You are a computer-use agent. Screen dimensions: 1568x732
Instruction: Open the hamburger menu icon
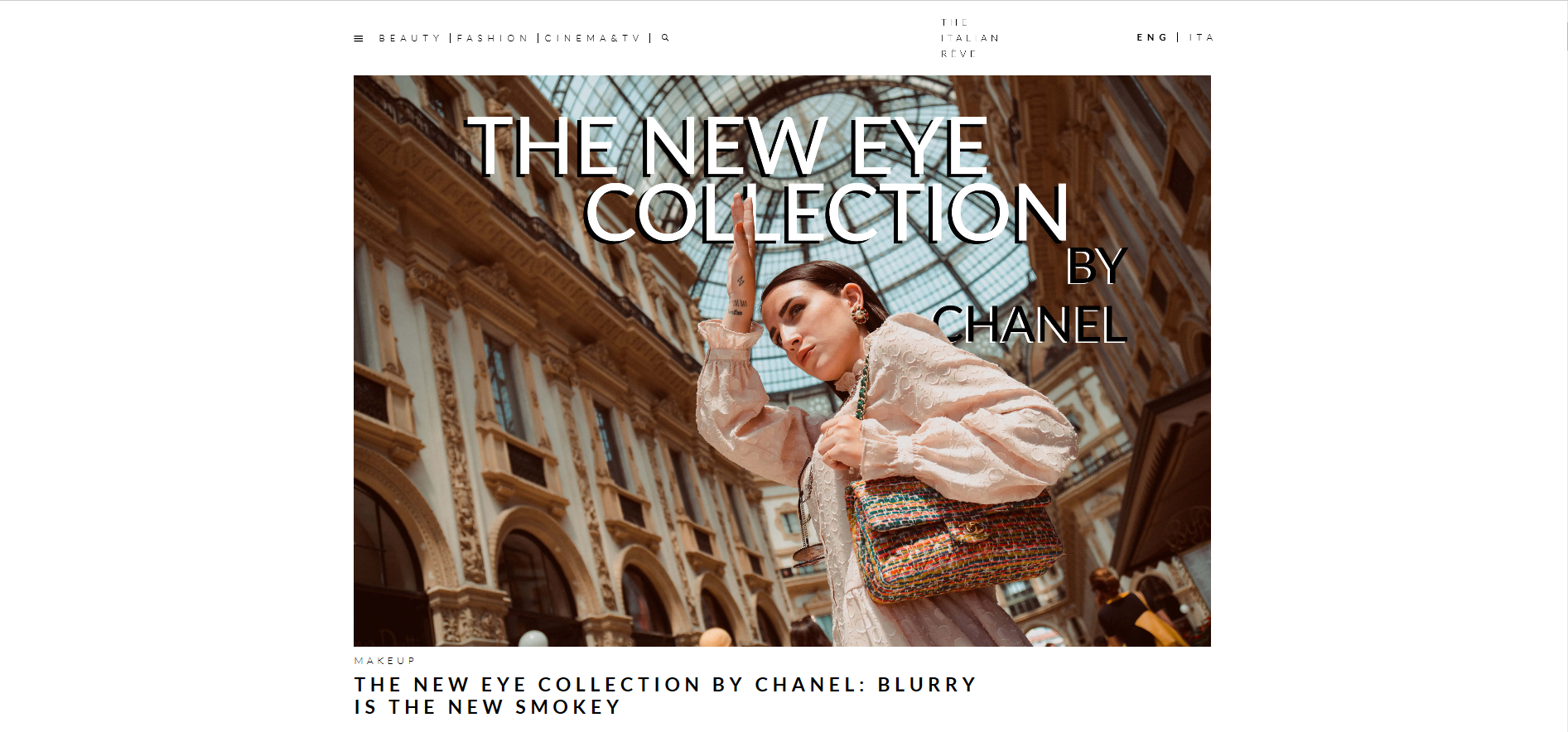pyautogui.click(x=359, y=38)
